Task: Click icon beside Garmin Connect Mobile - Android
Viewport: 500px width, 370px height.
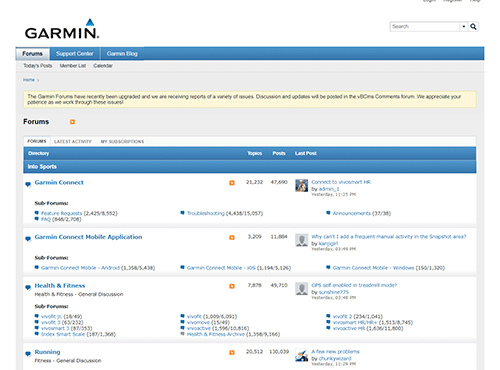Action: [x=37, y=267]
